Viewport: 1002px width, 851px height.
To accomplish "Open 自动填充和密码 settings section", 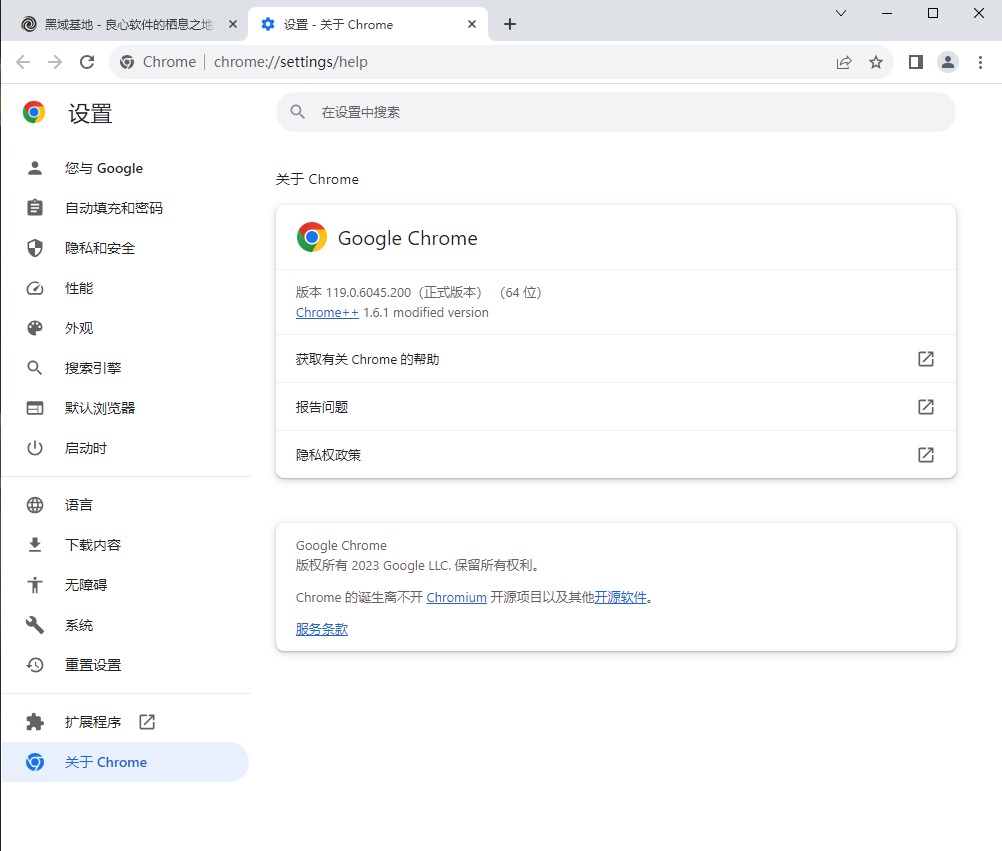I will tap(125, 208).
